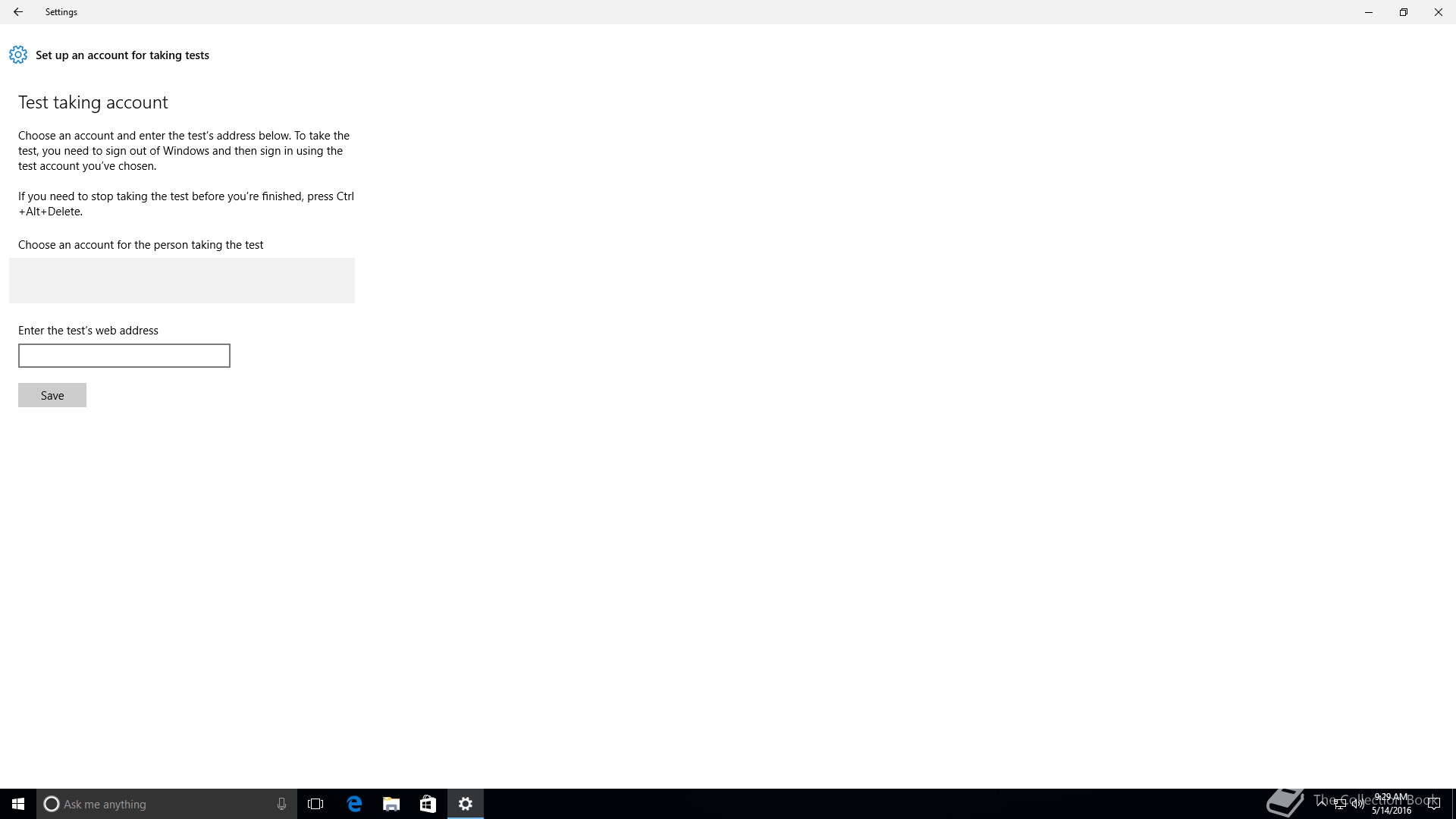This screenshot has width=1456, height=819.
Task: Choose an account for test taking
Action: pyautogui.click(x=182, y=281)
